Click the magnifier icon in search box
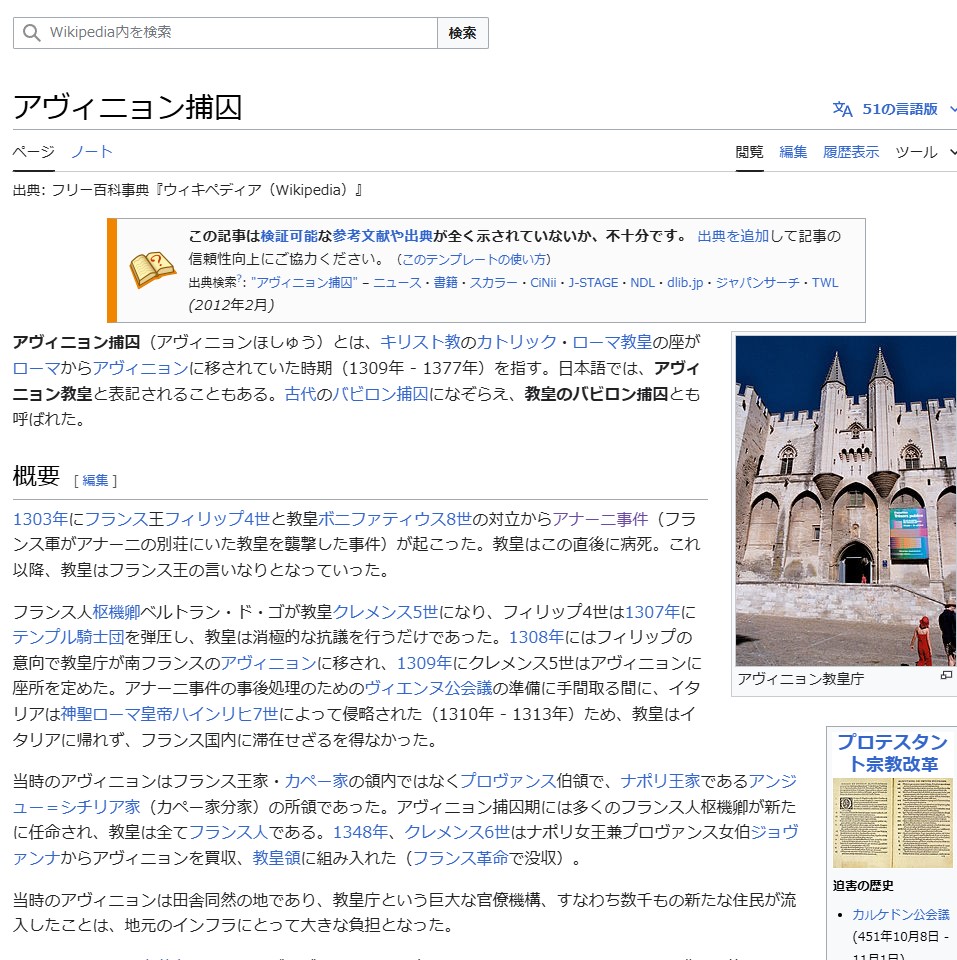Viewport: 957px width, 960px height. click(31, 32)
